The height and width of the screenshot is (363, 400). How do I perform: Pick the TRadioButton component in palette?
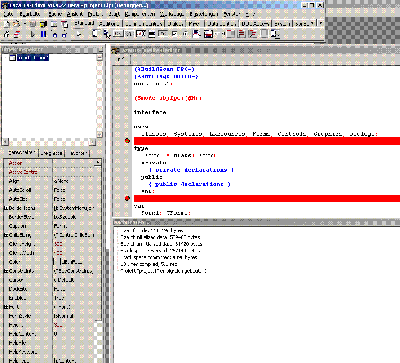[185, 33]
